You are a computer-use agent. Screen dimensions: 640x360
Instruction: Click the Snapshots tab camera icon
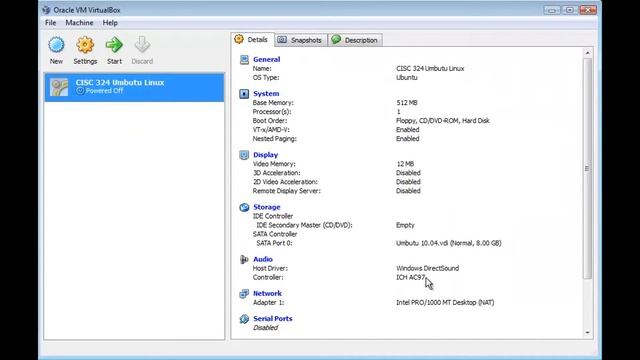coord(282,40)
